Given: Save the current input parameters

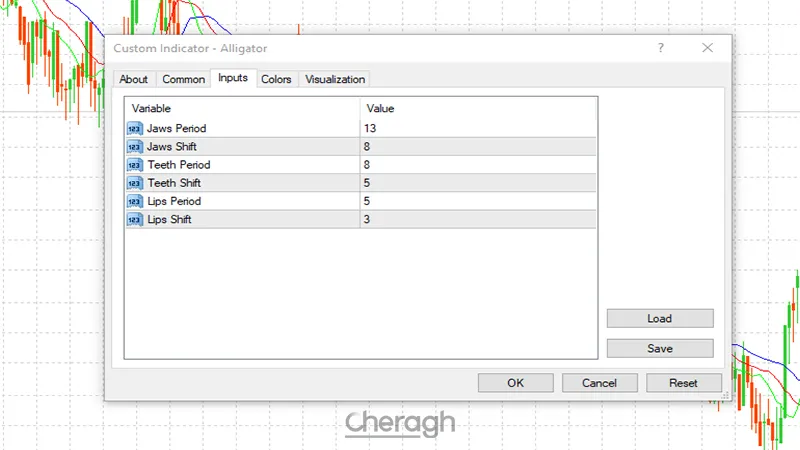Looking at the screenshot, I should point(659,348).
